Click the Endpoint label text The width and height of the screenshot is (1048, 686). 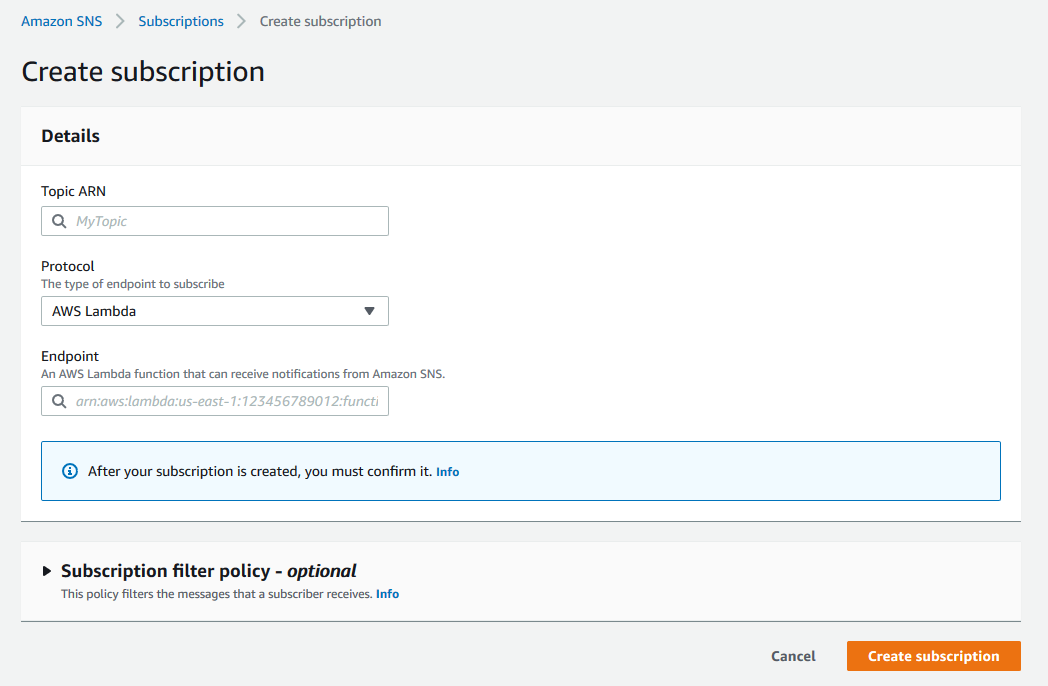[x=70, y=356]
